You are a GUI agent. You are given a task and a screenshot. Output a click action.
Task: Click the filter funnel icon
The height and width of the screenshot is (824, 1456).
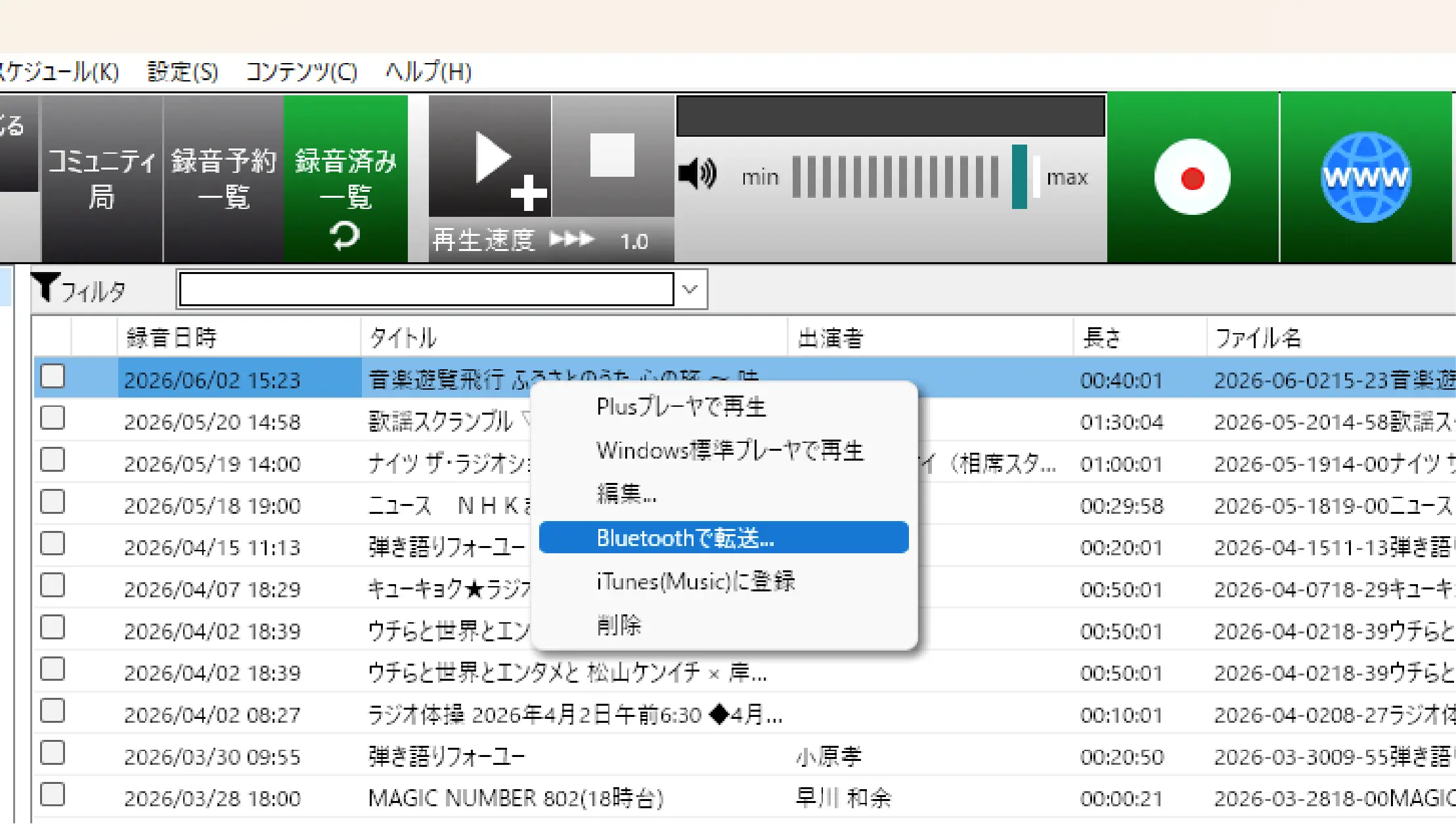point(46,288)
